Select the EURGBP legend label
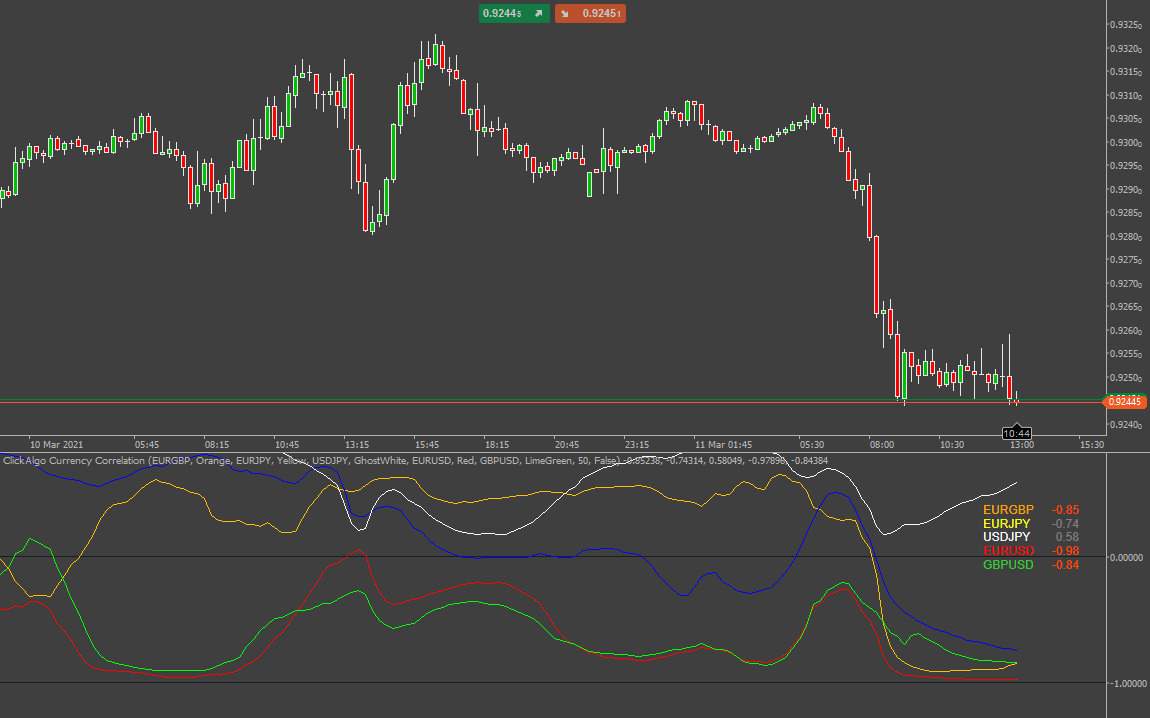The image size is (1150, 718). click(1007, 510)
